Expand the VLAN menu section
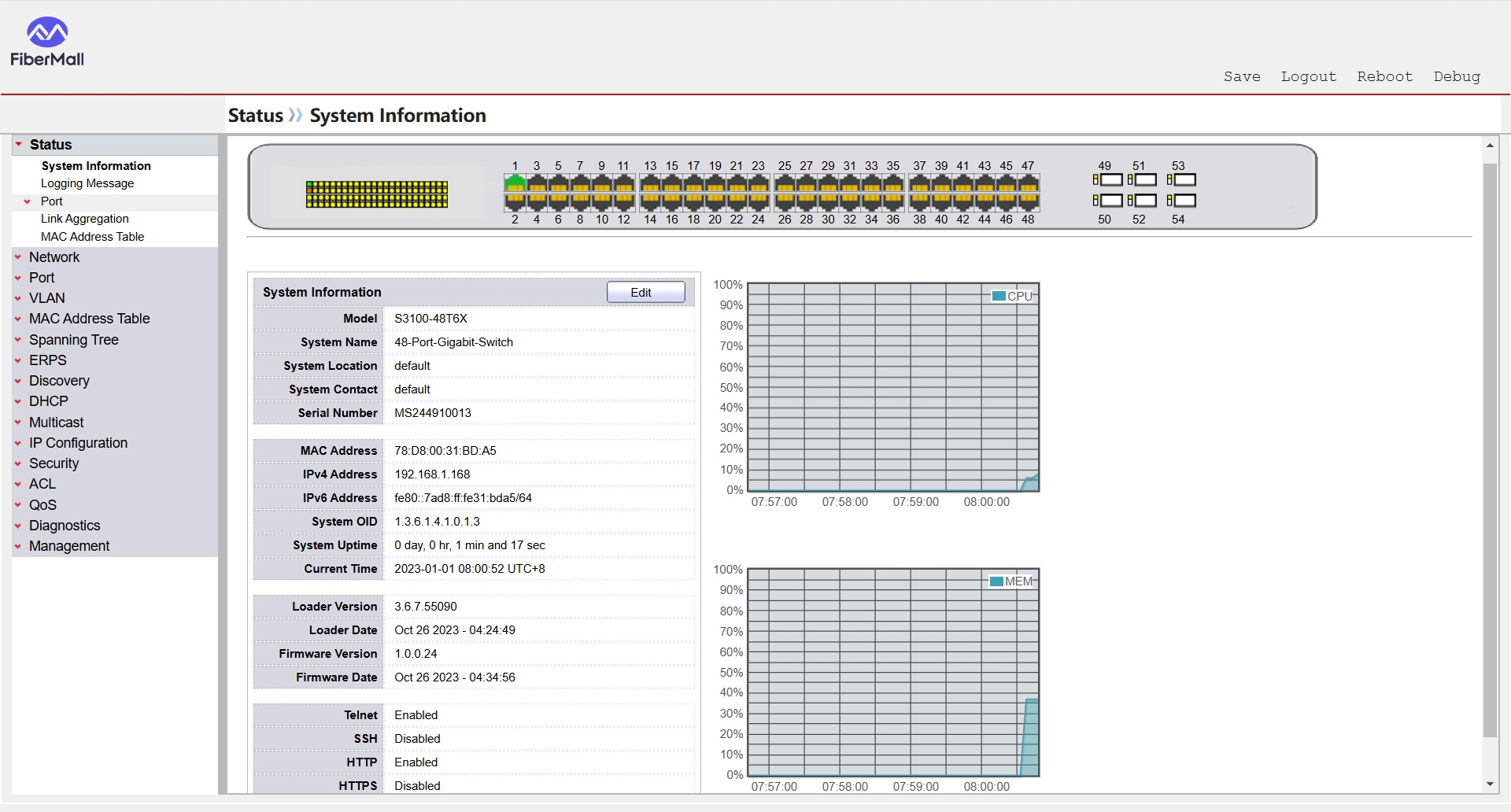Screen dimensions: 1511x812 coord(46,298)
